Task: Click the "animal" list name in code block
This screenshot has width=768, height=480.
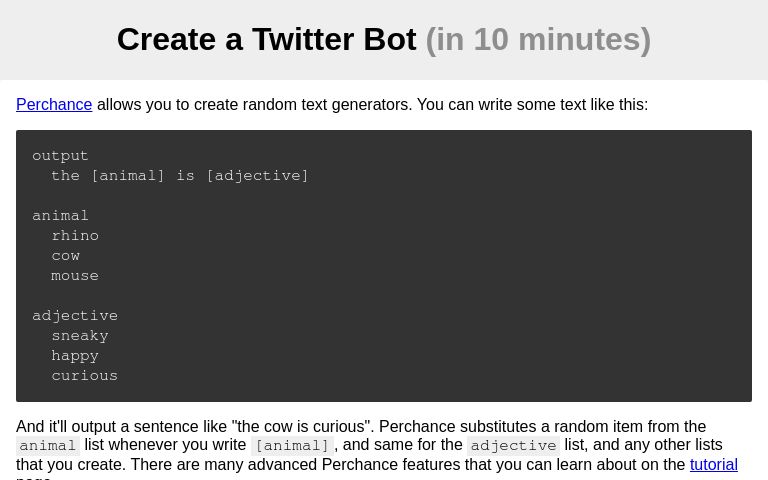Action: 60,216
